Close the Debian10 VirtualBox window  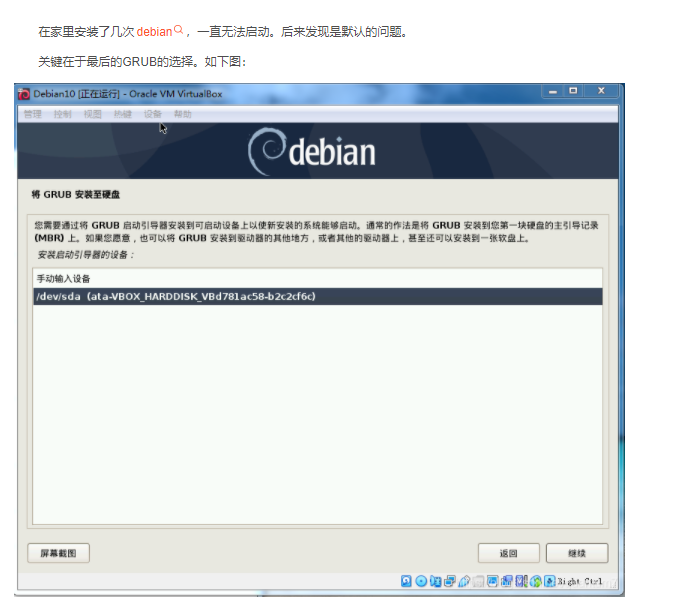(602, 91)
